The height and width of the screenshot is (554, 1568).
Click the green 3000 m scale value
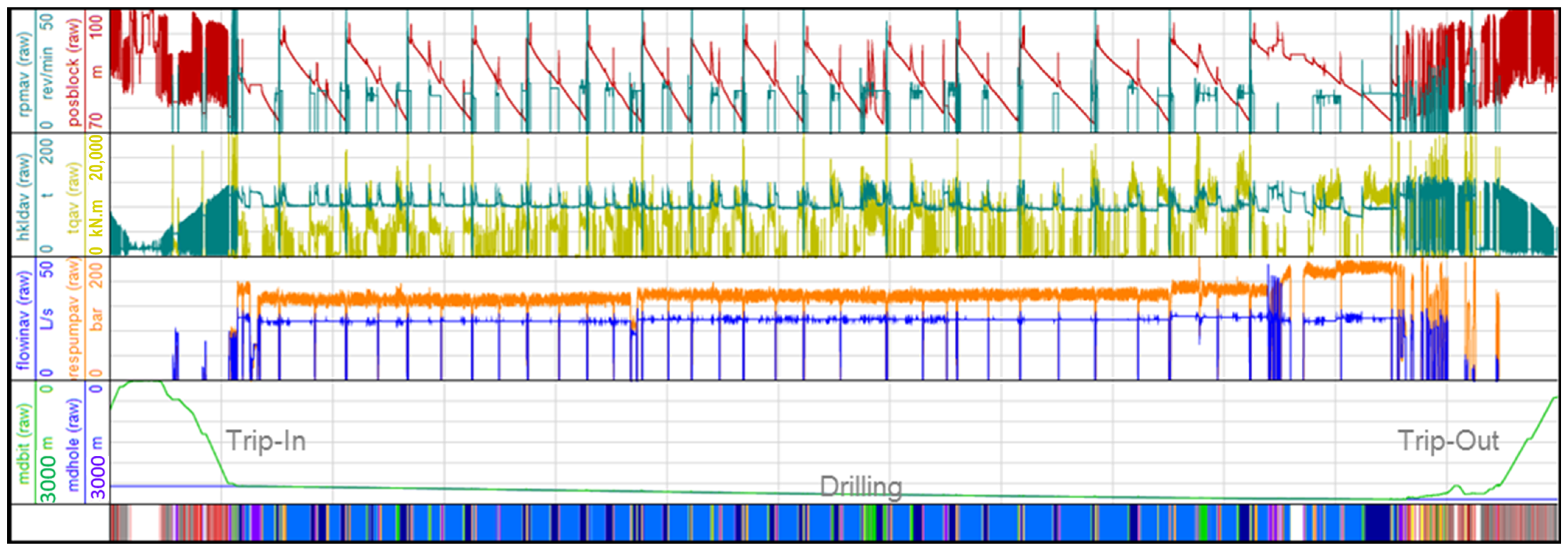48,469
